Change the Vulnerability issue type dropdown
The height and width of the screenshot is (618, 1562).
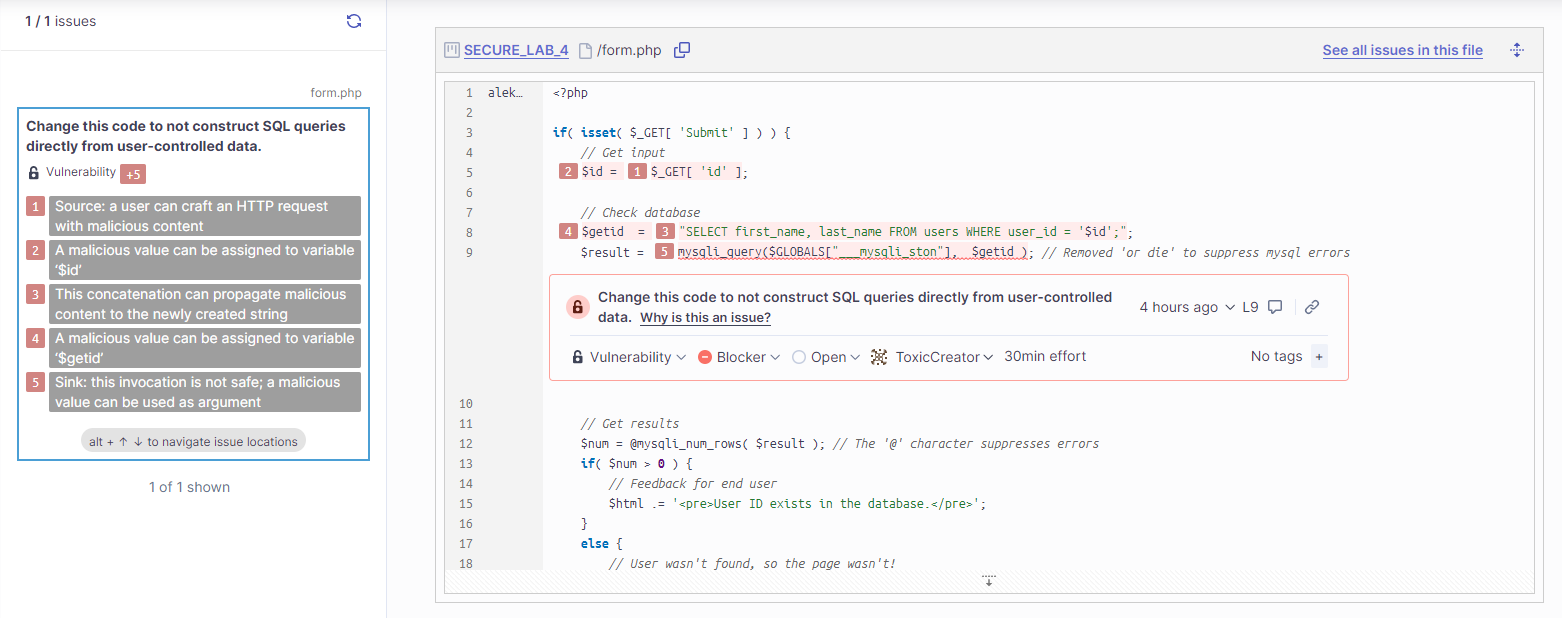(x=629, y=357)
